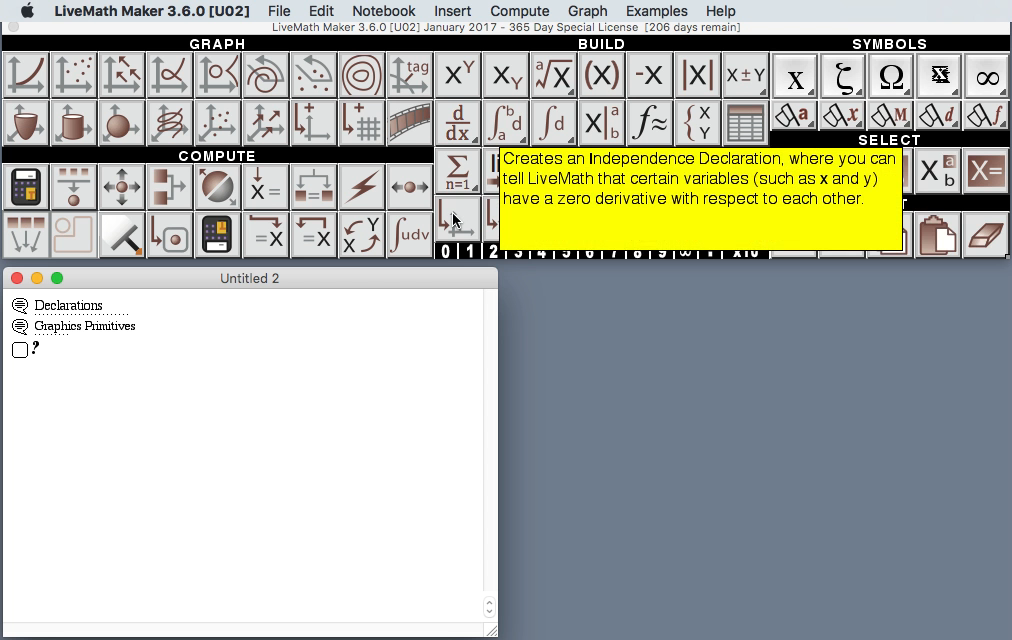Insert a matrix using the table icon
Viewport: 1012px width, 640px height.
[x=745, y=124]
